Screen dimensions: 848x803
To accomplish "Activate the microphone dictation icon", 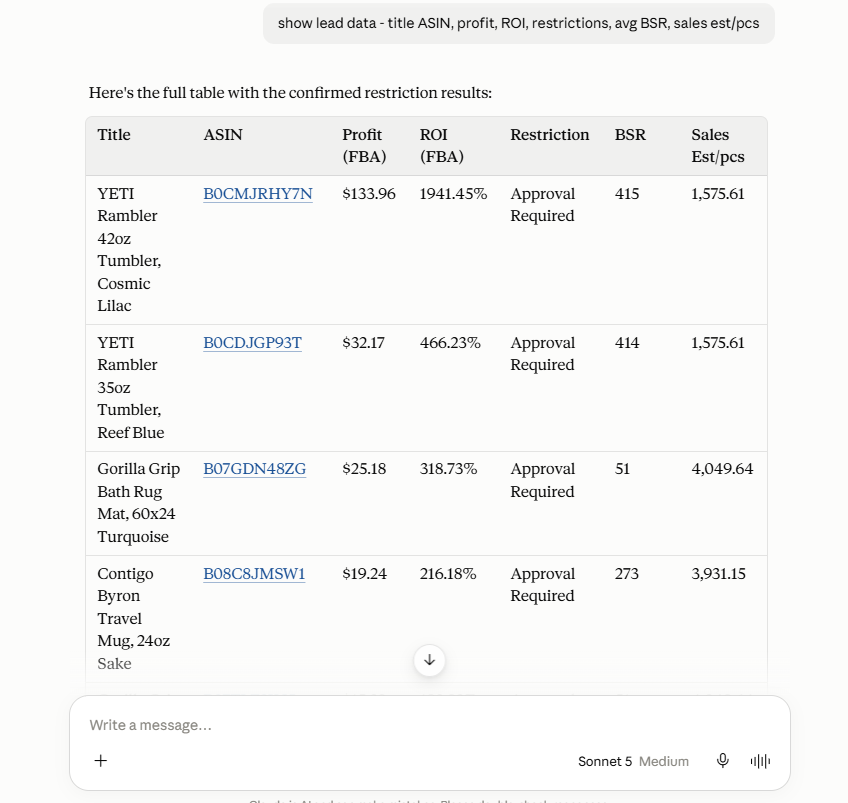I will [x=723, y=761].
